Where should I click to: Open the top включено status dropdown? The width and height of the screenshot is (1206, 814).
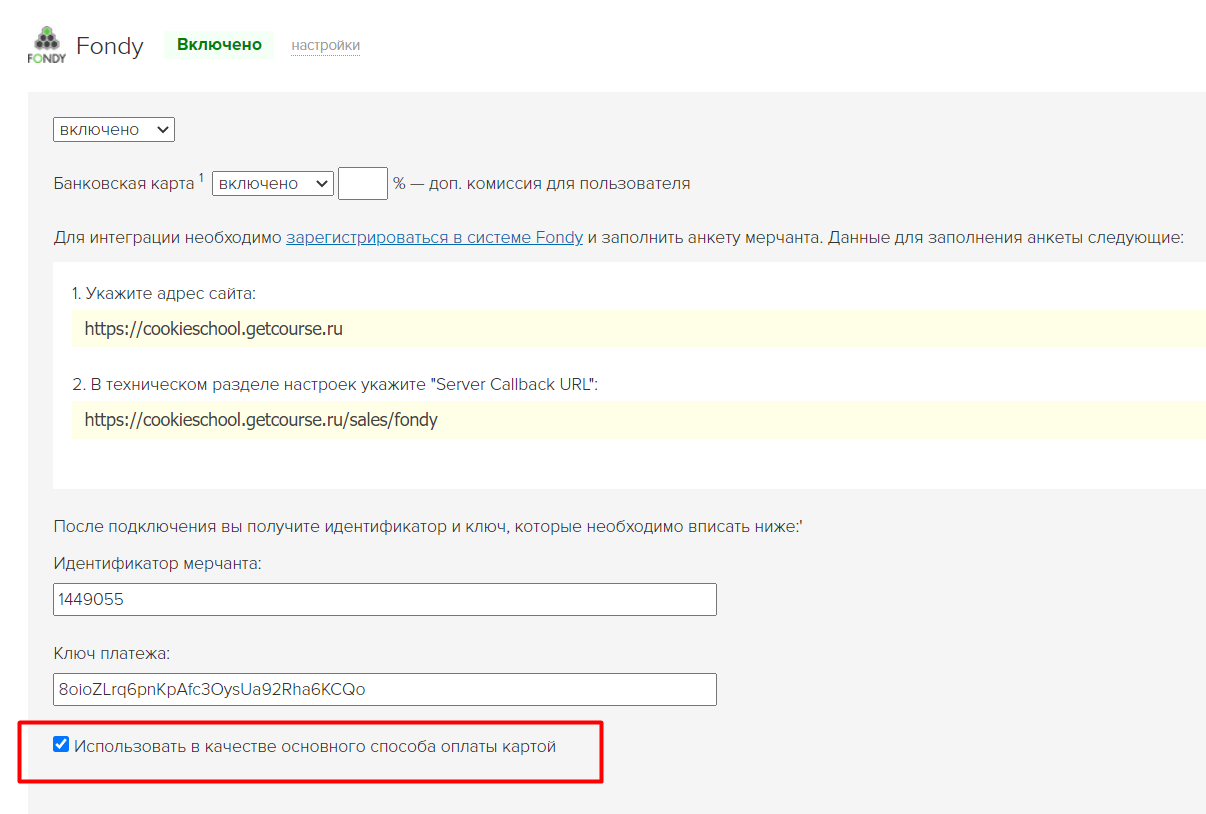(x=114, y=130)
